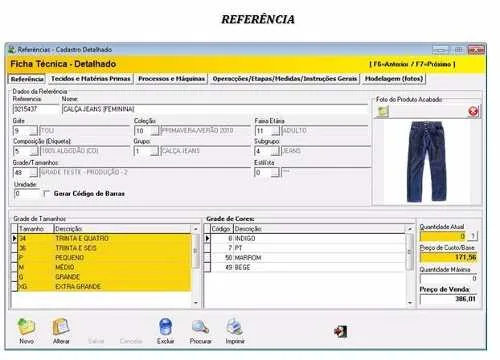Open the Estilista lookup button
Viewport: 500px width, 360px height.
coord(275,172)
